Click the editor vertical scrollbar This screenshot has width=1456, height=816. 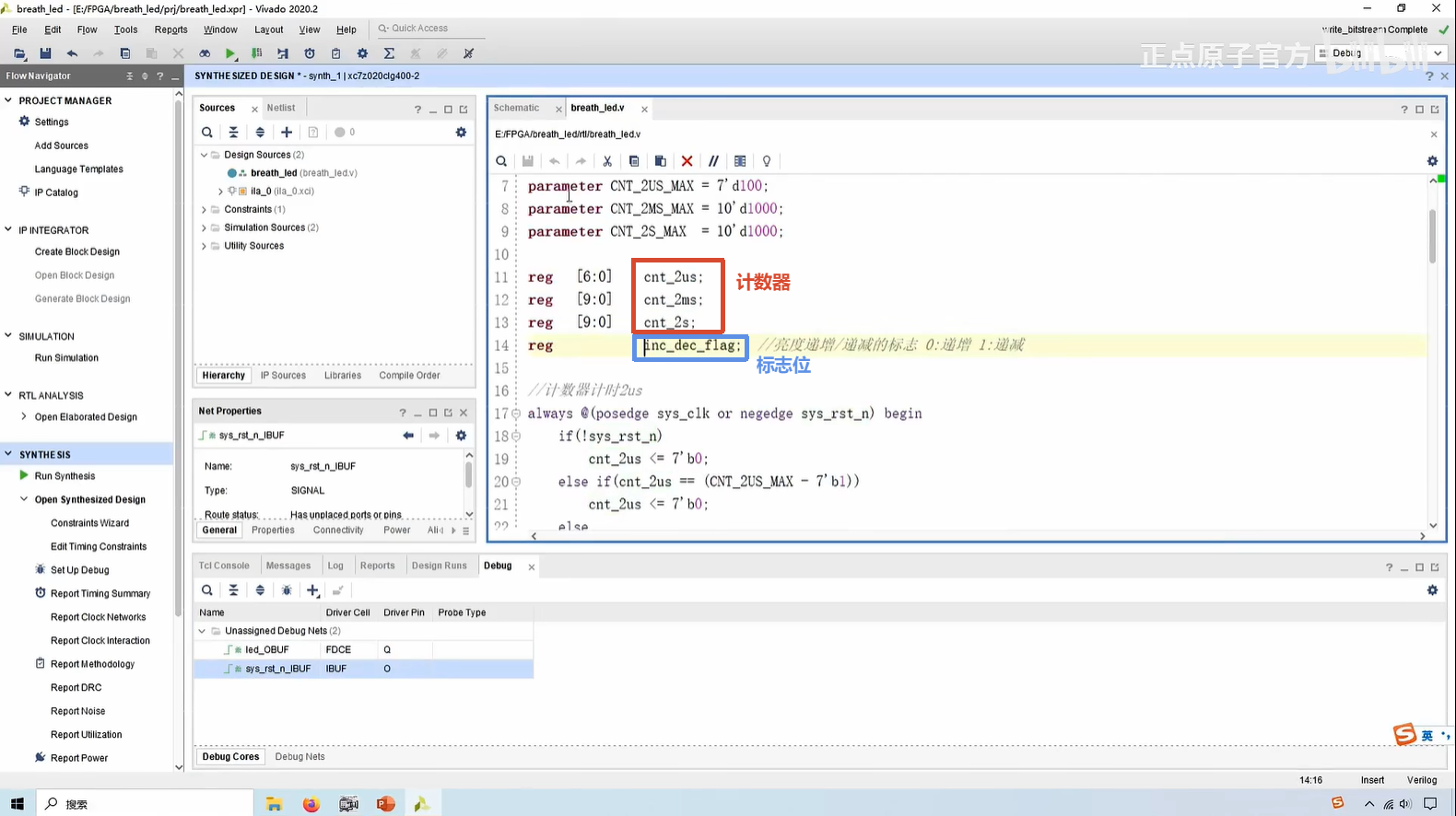tap(1433, 238)
